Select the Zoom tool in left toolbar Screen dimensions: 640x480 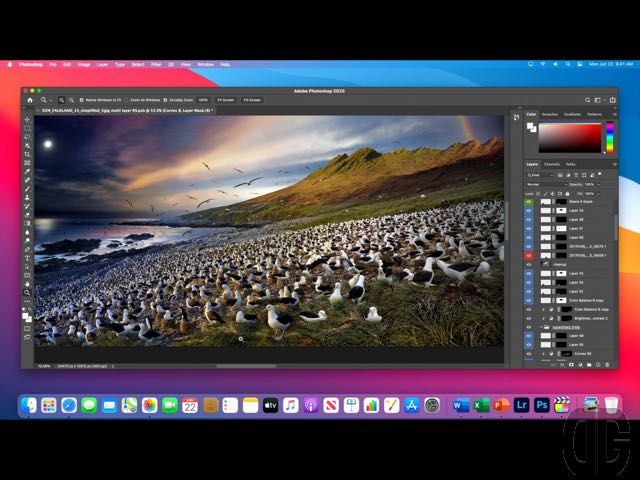28,293
